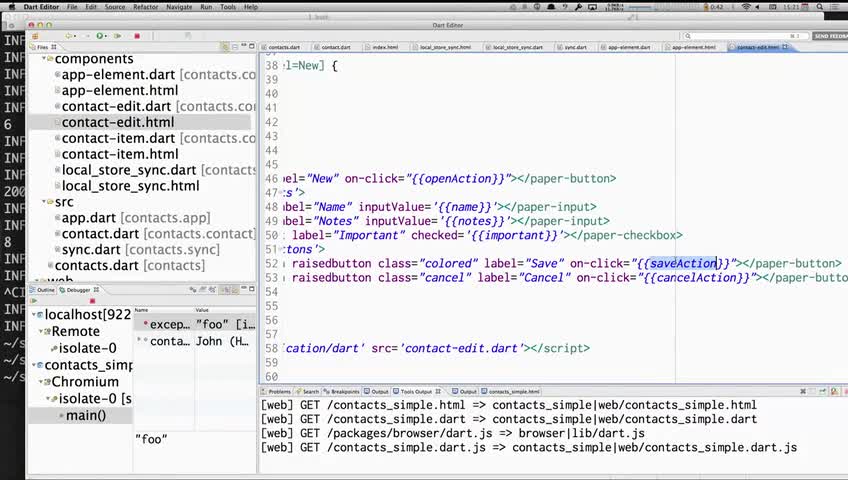The image size is (848, 480).
Task: Click the openAction text on line 46
Action: coord(459,178)
